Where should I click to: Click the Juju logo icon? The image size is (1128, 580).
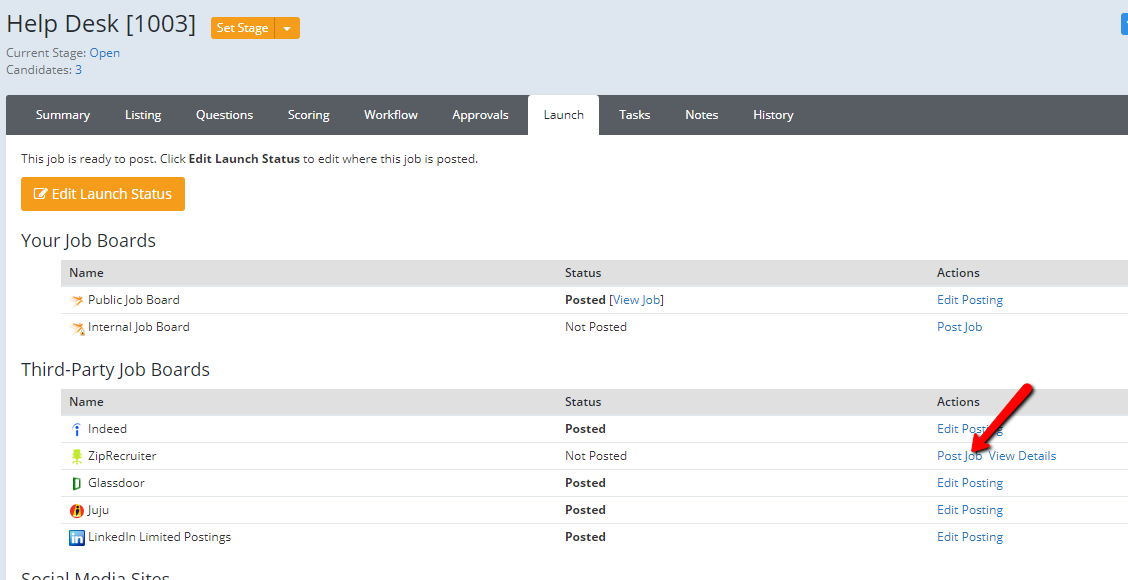click(77, 510)
